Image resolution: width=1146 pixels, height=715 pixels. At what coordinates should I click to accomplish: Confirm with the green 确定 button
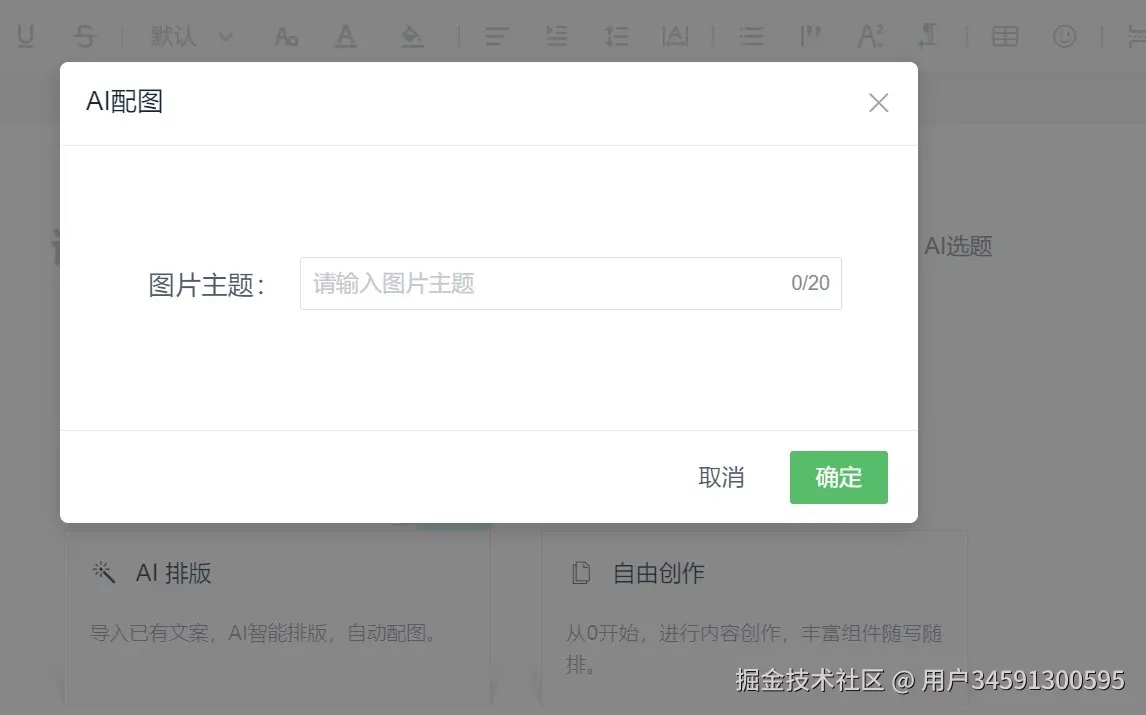pyautogui.click(x=839, y=477)
